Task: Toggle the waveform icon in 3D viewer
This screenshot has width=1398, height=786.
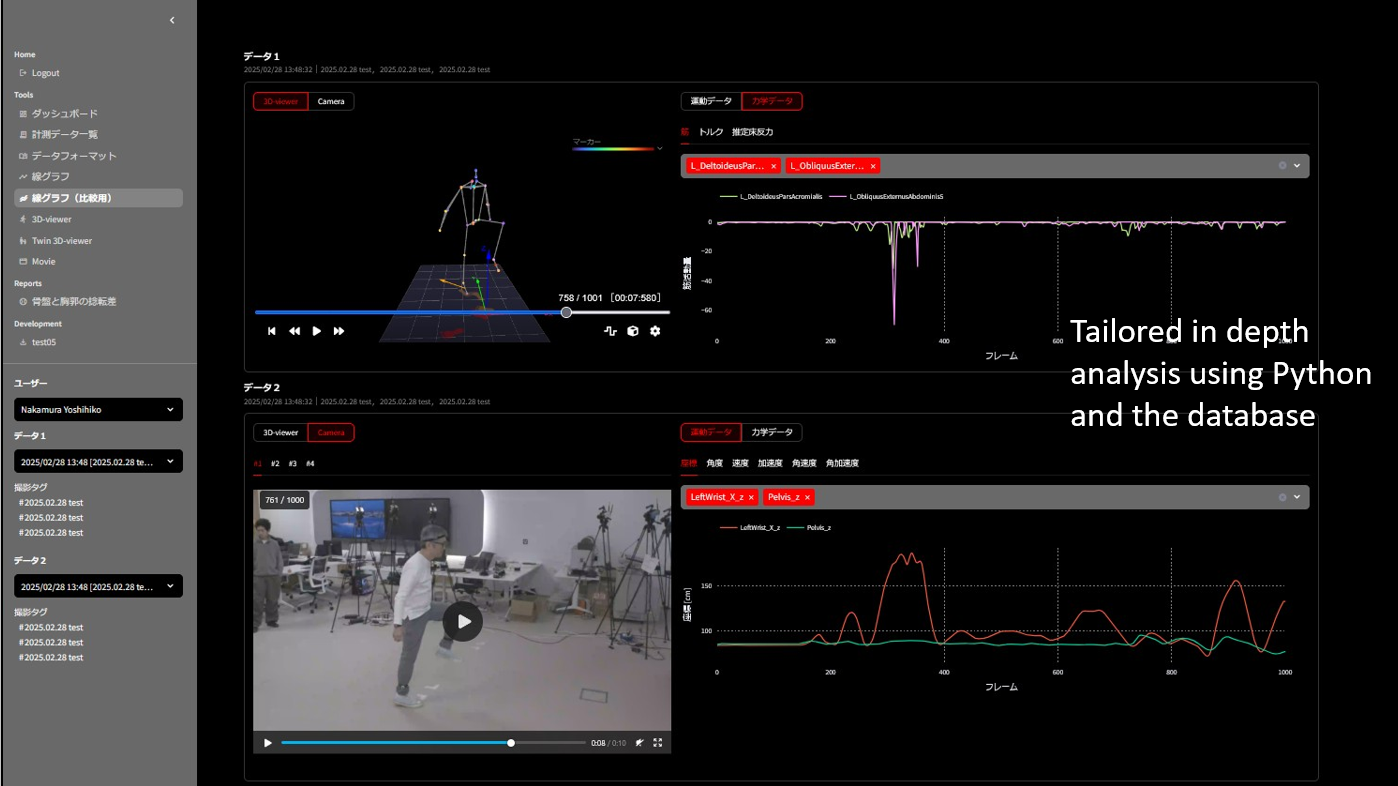Action: pyautogui.click(x=610, y=331)
